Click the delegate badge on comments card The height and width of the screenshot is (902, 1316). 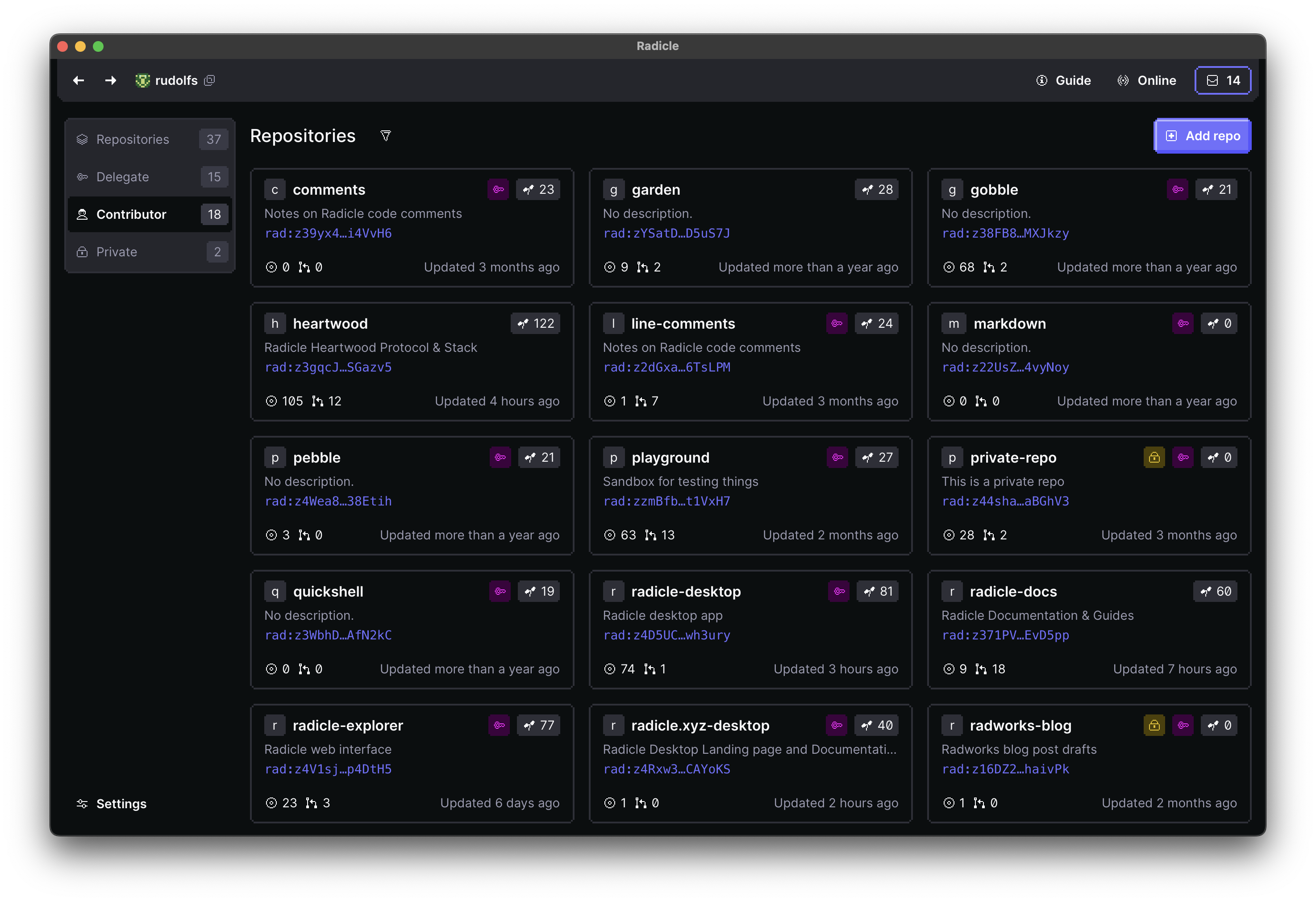click(x=498, y=190)
